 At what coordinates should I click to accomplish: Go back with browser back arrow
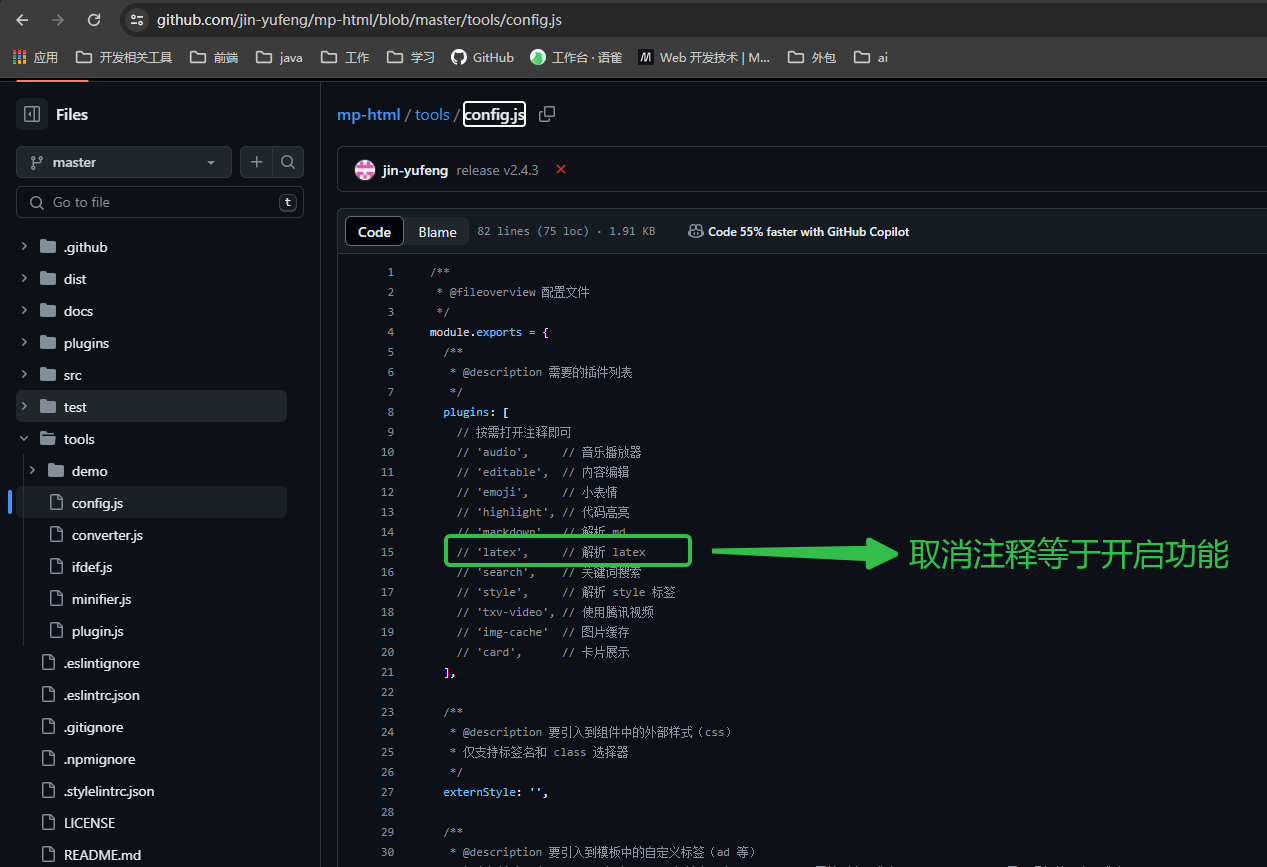22,20
